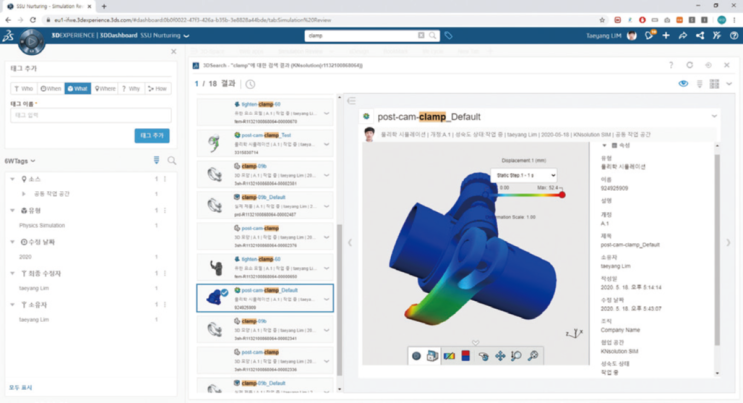This screenshot has height=403, width=743.
Task: Go to the previous preview with the left arrow
Action: 350,243
